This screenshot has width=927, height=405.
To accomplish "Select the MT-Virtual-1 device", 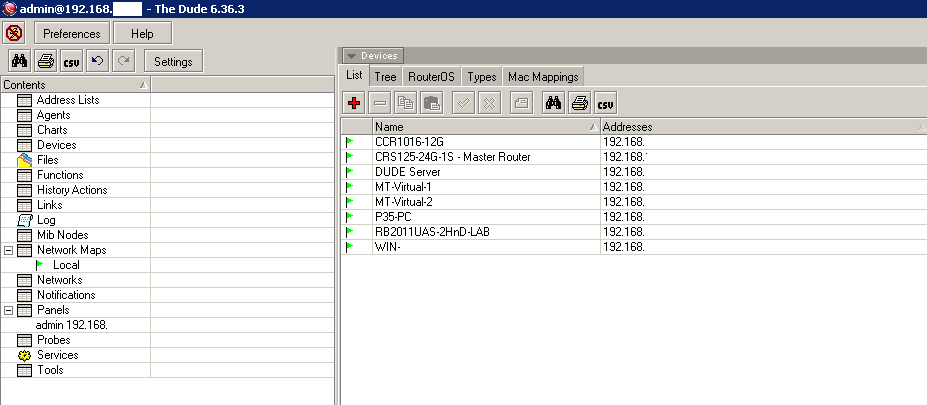I will [634, 187].
